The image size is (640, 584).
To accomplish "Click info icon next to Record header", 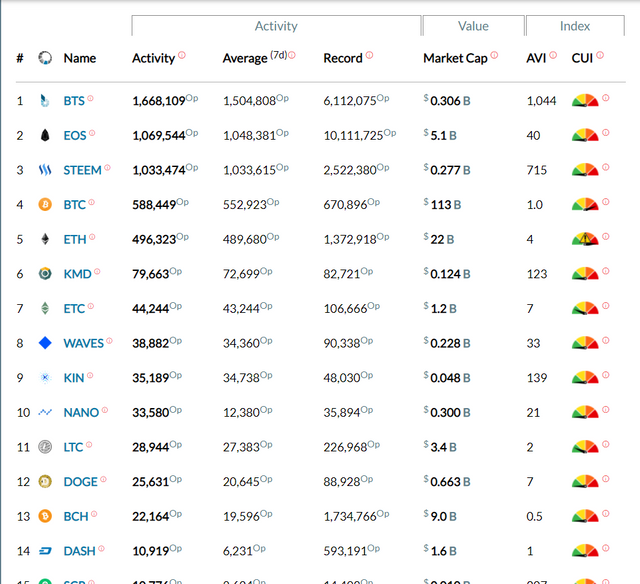I will 369,55.
